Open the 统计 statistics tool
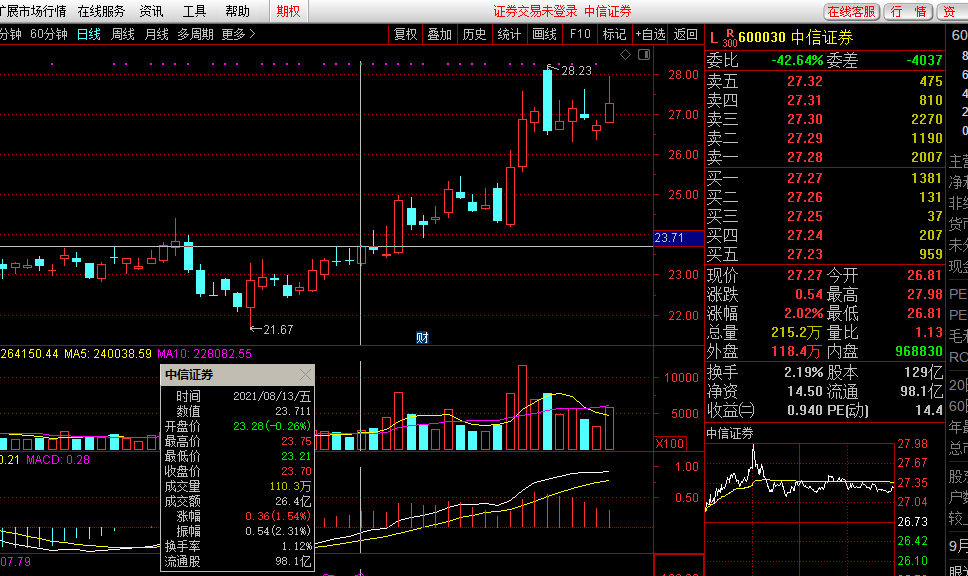Viewport: 968px width, 576px height. click(509, 35)
